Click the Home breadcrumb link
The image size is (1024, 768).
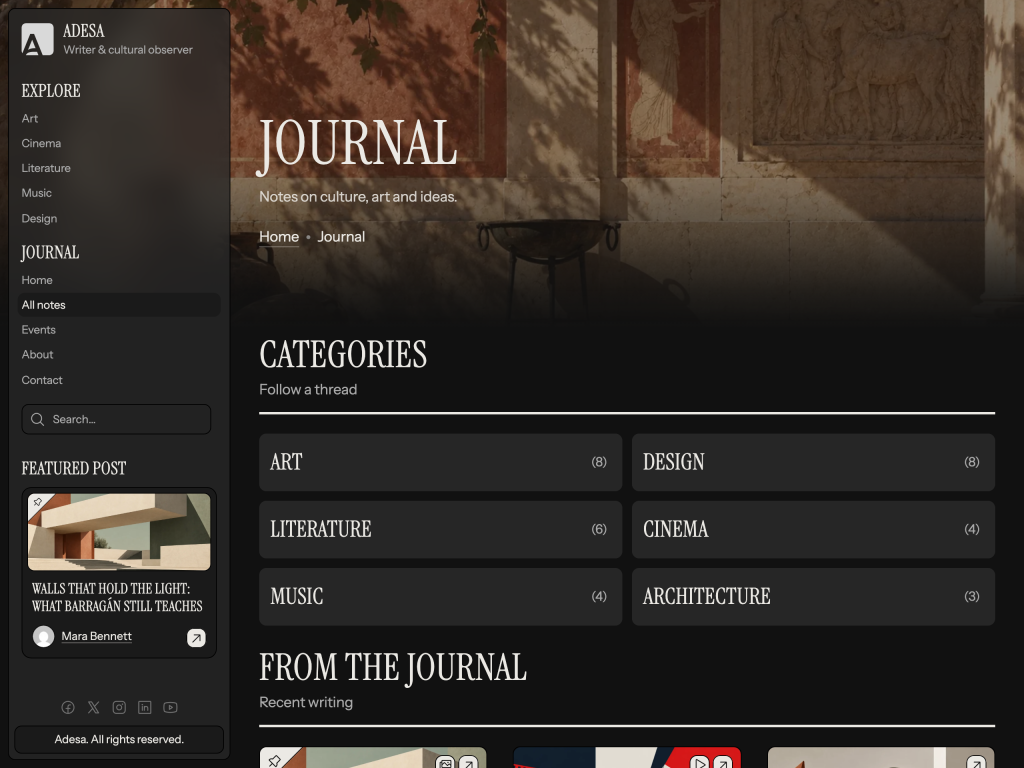click(x=279, y=236)
